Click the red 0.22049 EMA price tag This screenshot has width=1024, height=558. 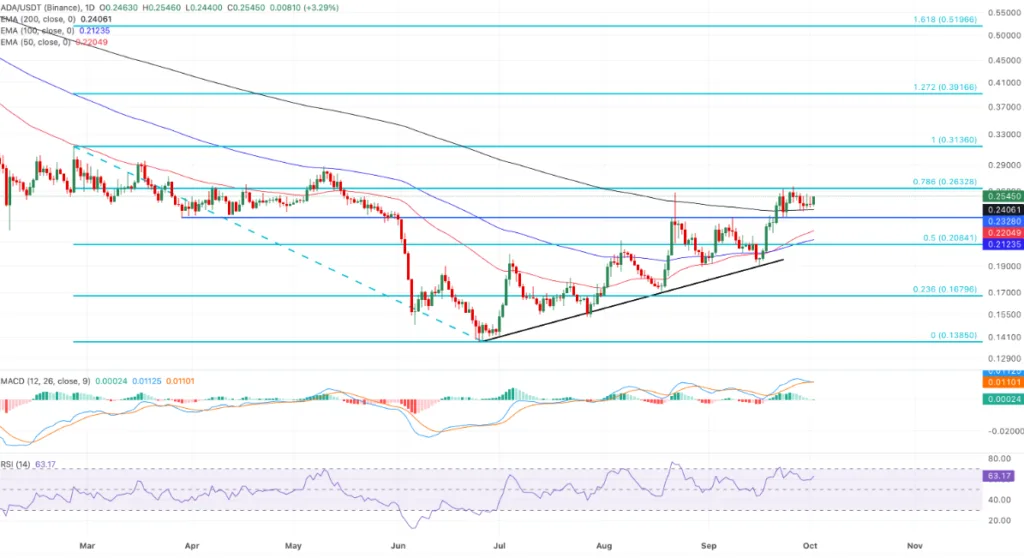pyautogui.click(x=1002, y=233)
